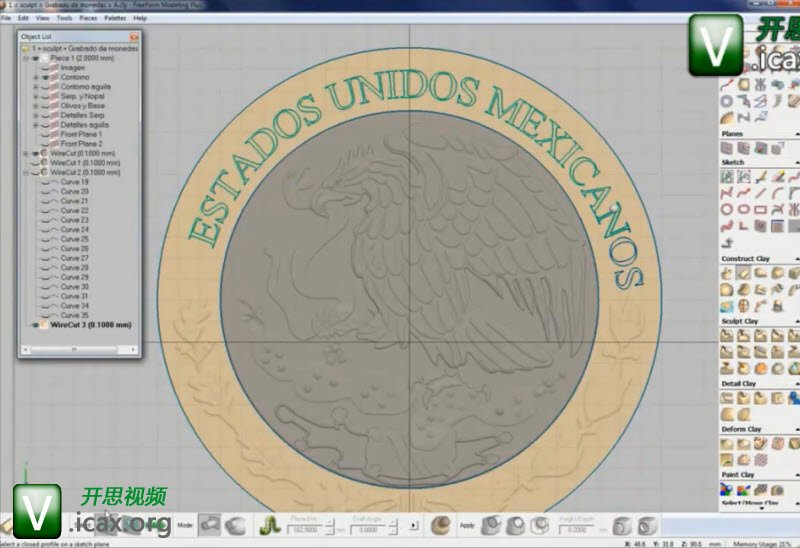Expand the Olivos y Base tree node
The image size is (800, 548).
point(36,106)
